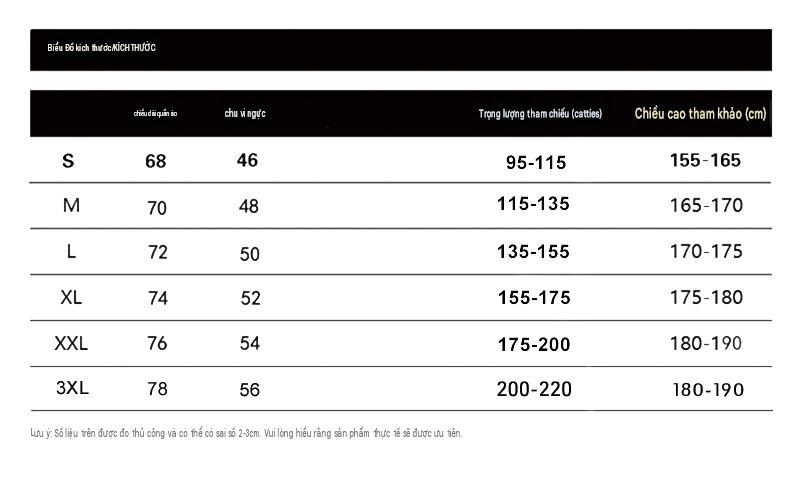Click the L size row label
Screen dimensions: 800x500
click(71, 252)
